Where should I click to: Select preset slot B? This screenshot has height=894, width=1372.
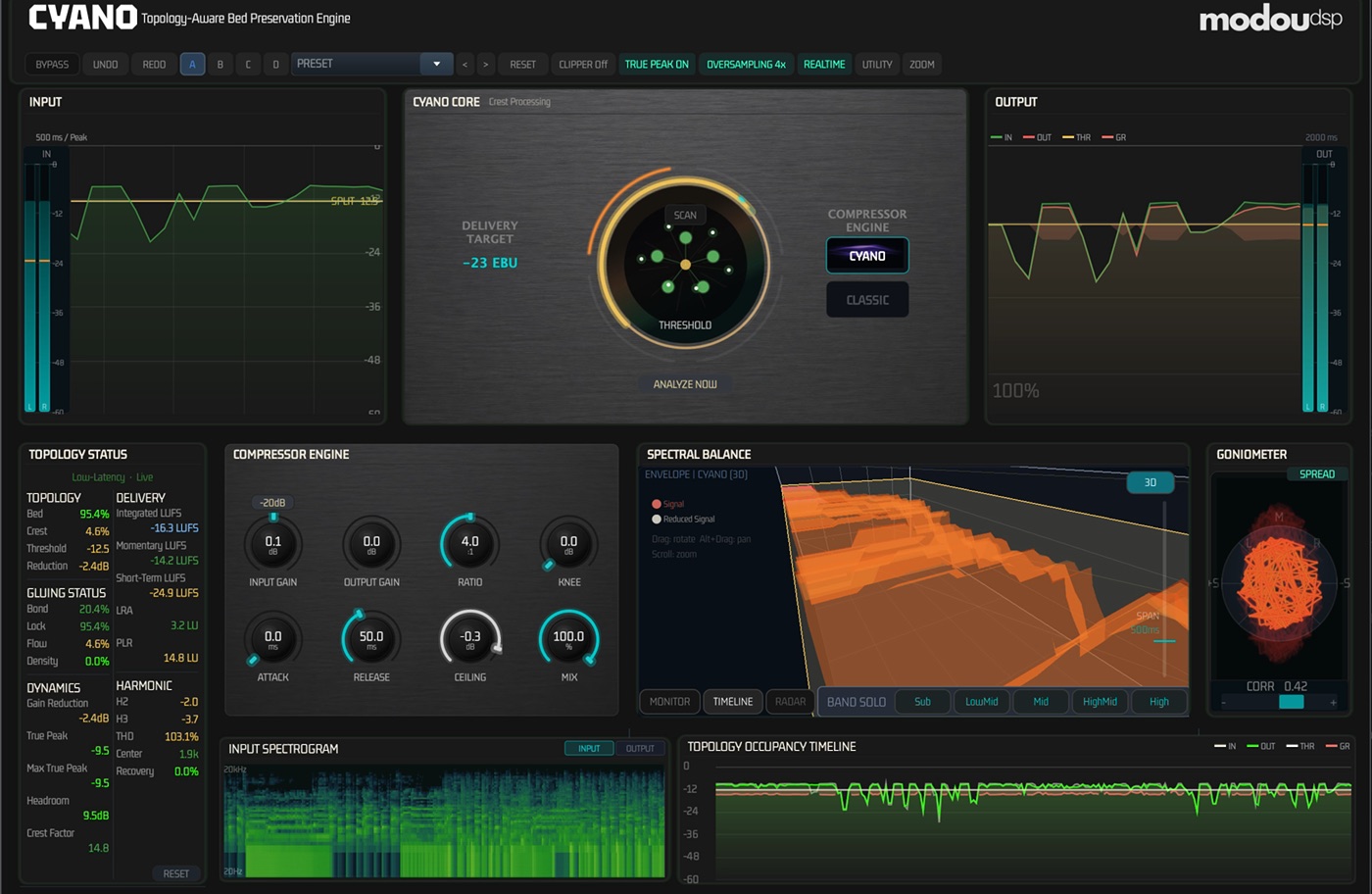pos(220,65)
